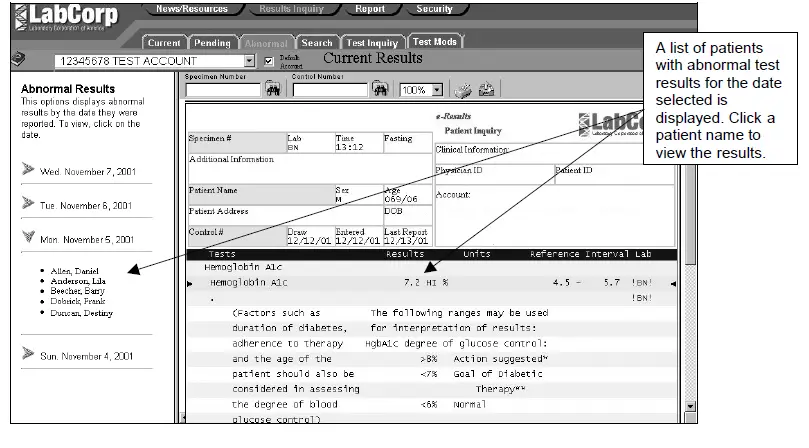
Task: Click the fax results icon
Action: [487, 89]
